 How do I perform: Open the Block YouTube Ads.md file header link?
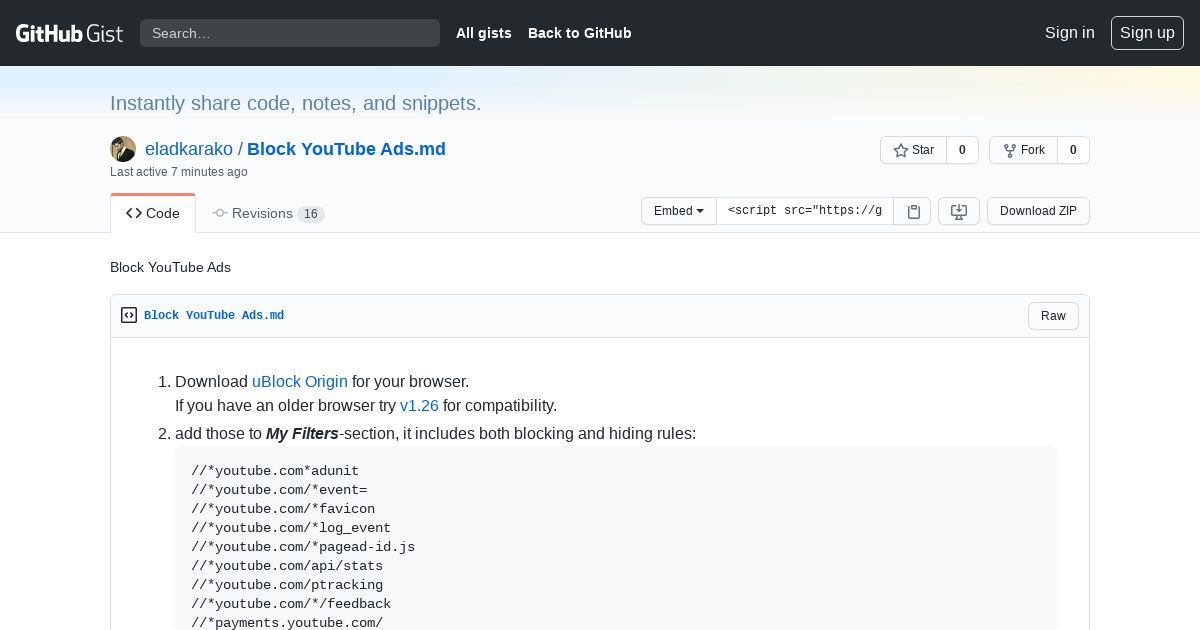[x=214, y=315]
